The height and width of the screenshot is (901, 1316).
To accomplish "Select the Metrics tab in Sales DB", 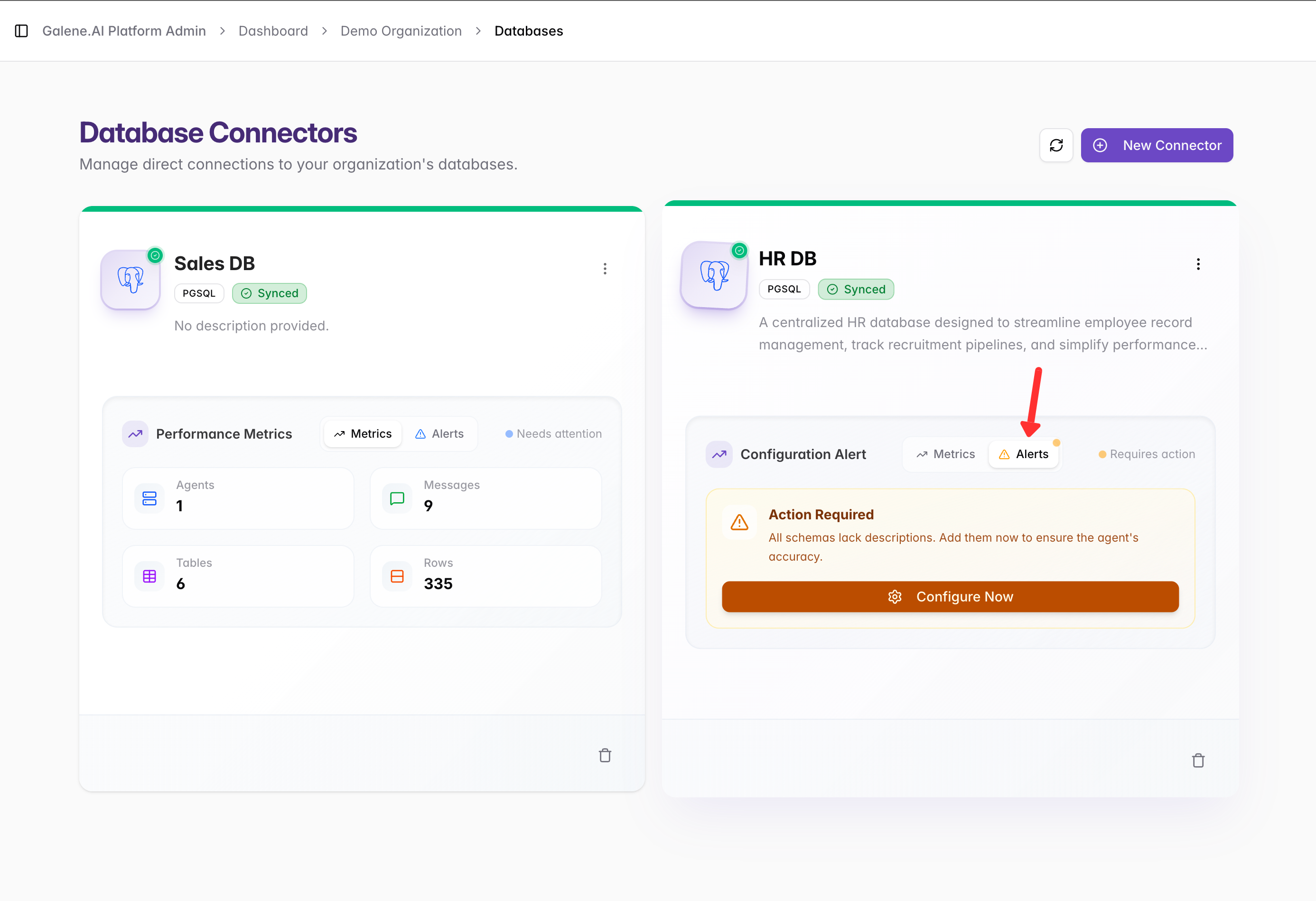I will pyautogui.click(x=363, y=434).
